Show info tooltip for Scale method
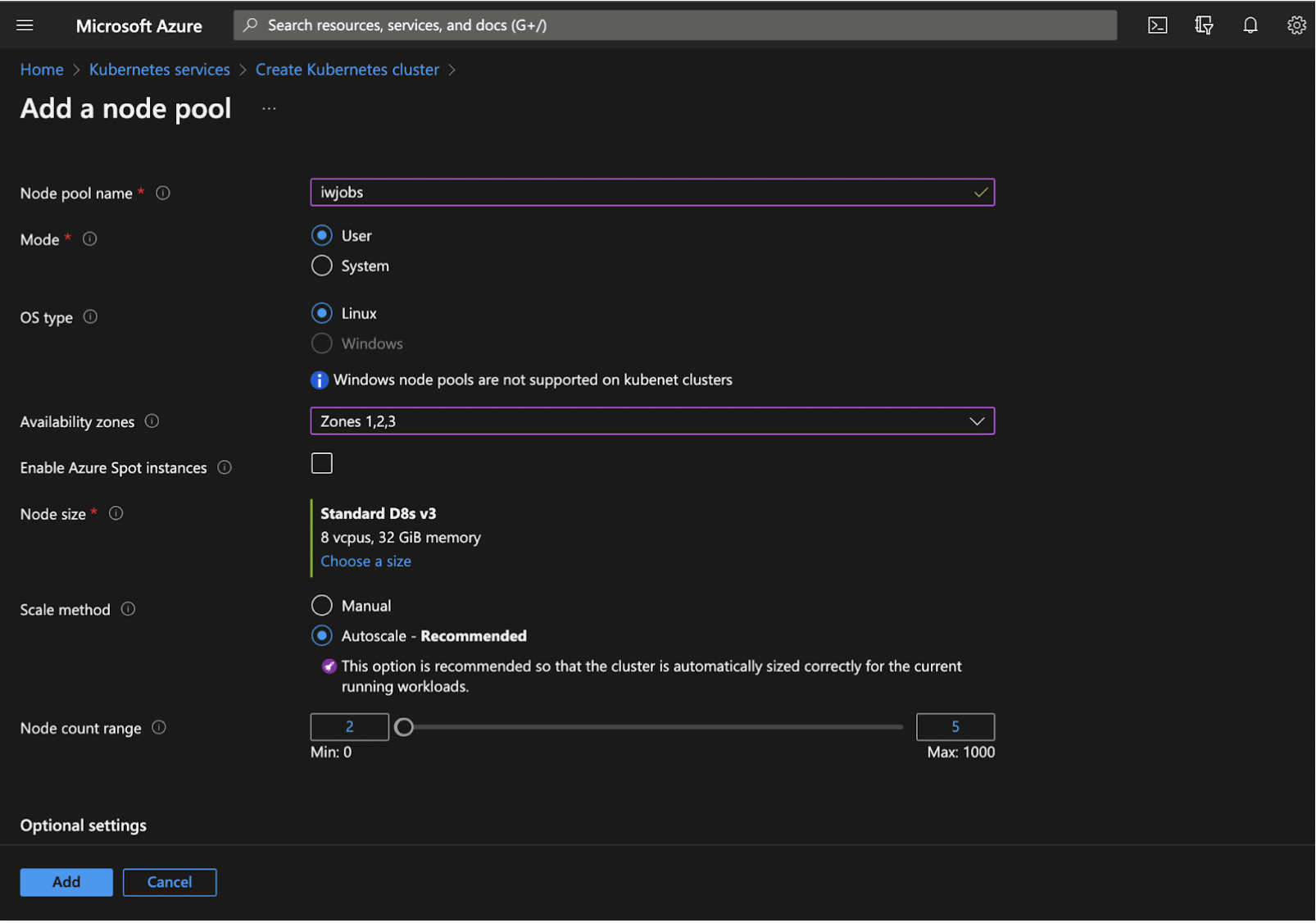The image size is (1316, 923). pyautogui.click(x=128, y=610)
